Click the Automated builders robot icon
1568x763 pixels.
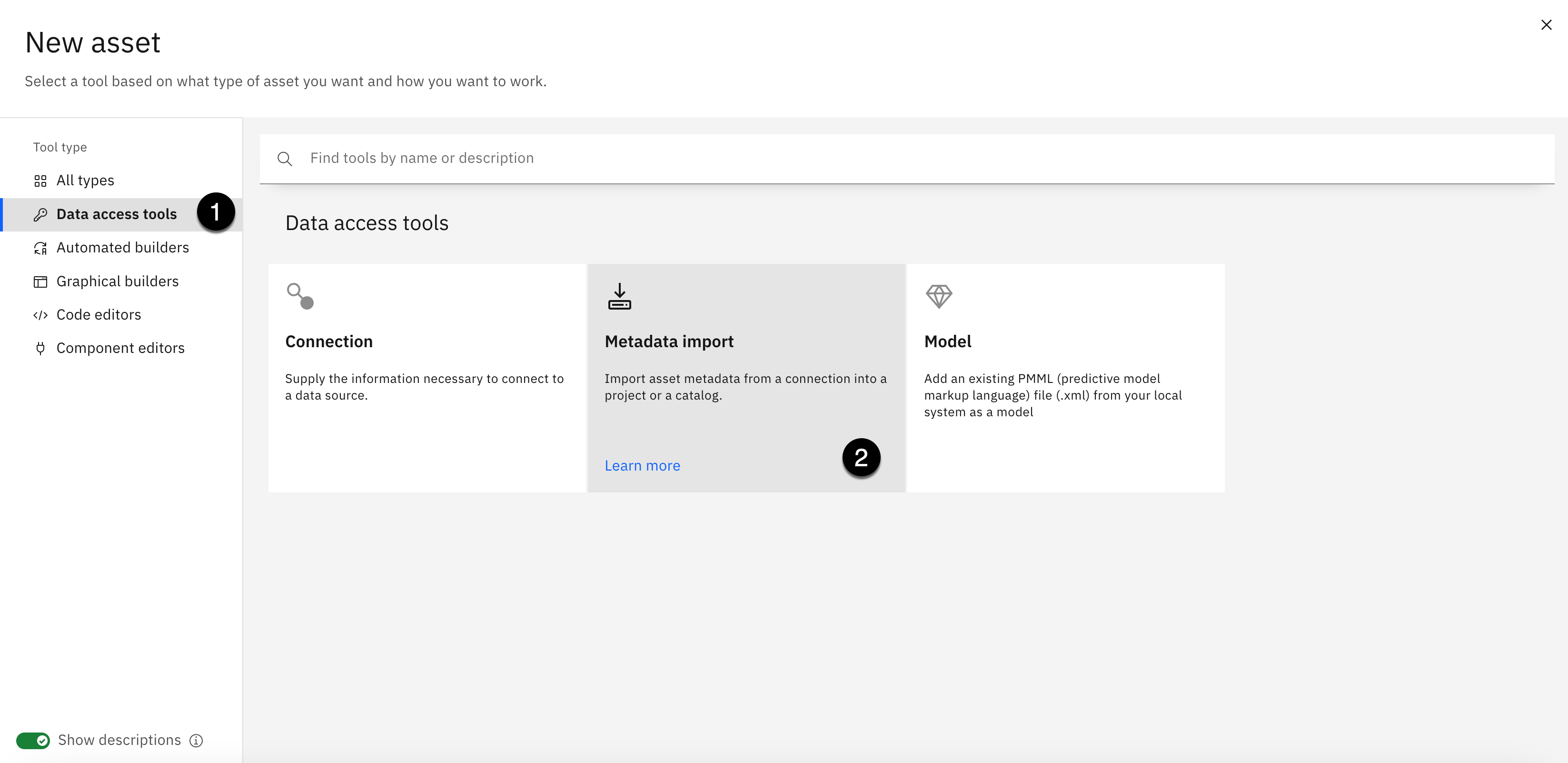pyautogui.click(x=40, y=248)
